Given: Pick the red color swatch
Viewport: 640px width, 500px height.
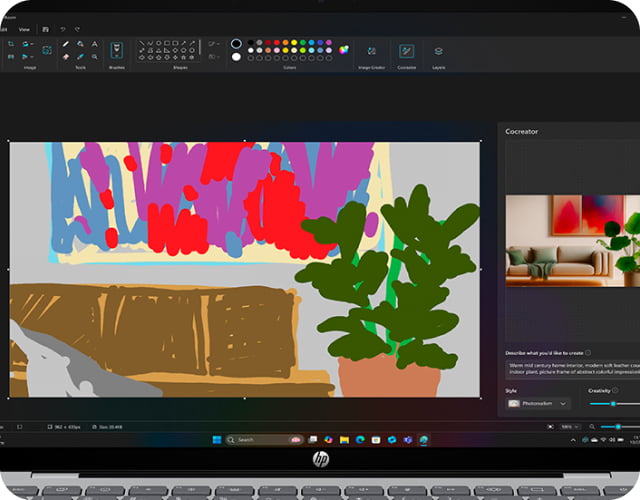Looking at the screenshot, I should 277,42.
